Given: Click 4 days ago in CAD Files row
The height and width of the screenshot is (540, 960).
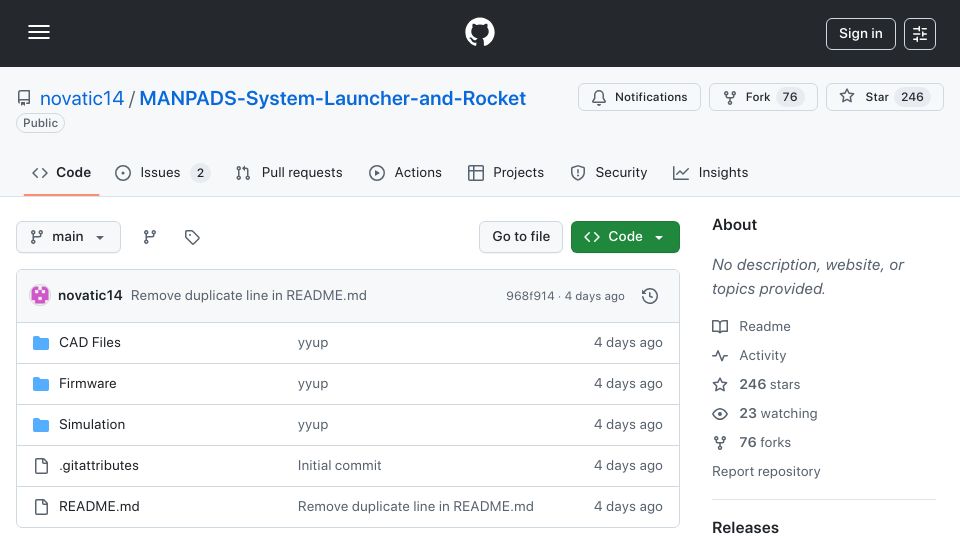Looking at the screenshot, I should pos(628,342).
